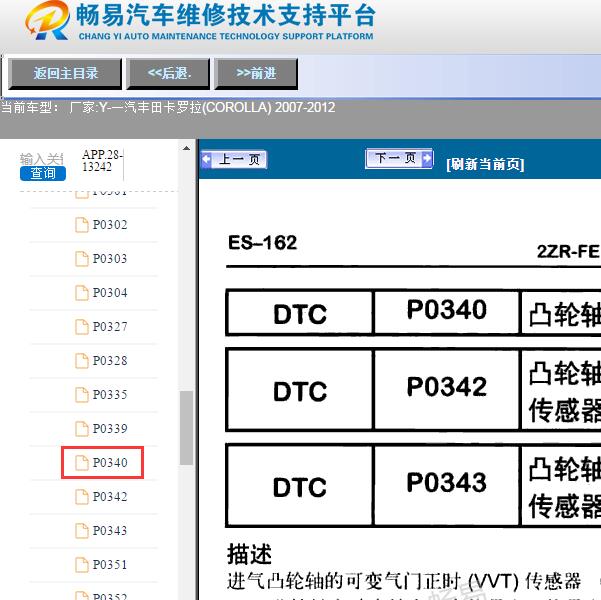Open P0327 entry in tree
The image size is (601, 600).
[110, 327]
